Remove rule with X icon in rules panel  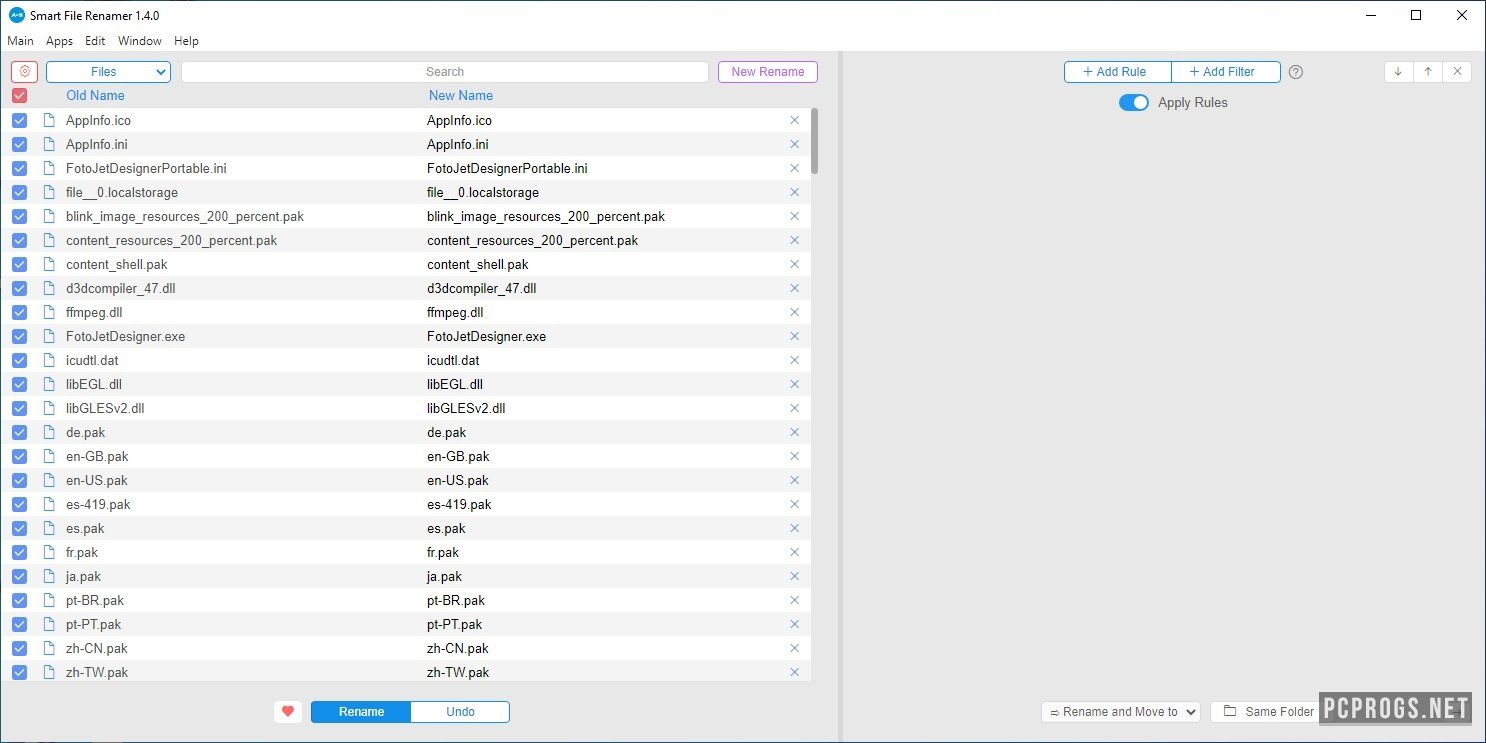pos(1457,72)
